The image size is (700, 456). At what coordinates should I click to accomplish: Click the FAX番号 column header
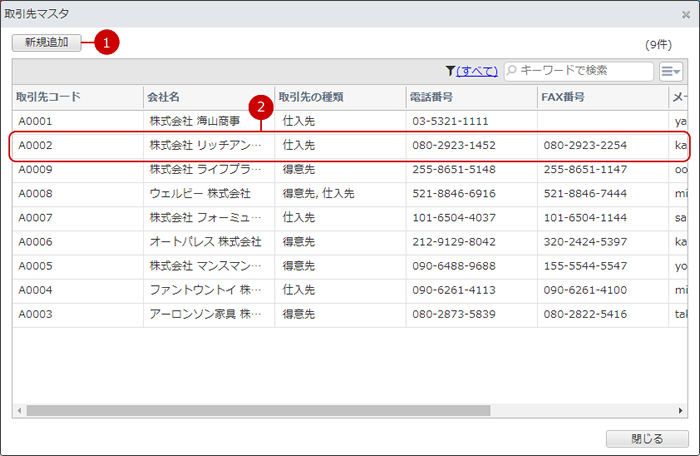[x=602, y=97]
